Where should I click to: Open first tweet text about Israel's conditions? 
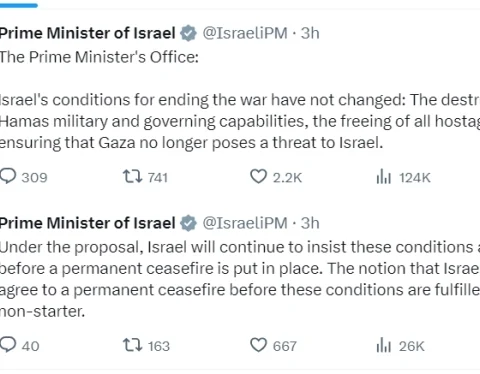coord(240,121)
